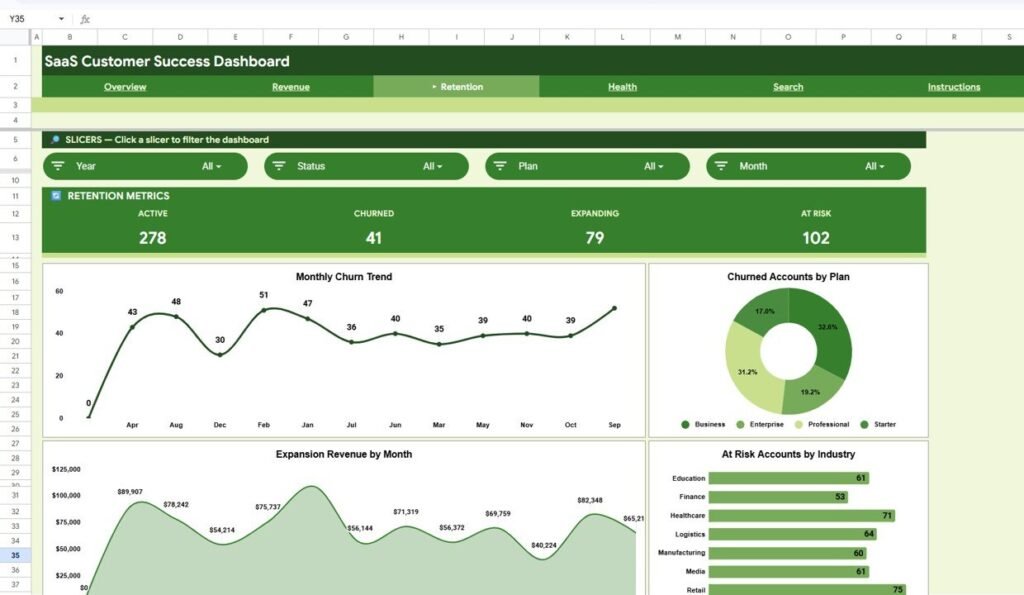Click the funnel icon on the Year slicer
1024x595 pixels.
point(57,166)
